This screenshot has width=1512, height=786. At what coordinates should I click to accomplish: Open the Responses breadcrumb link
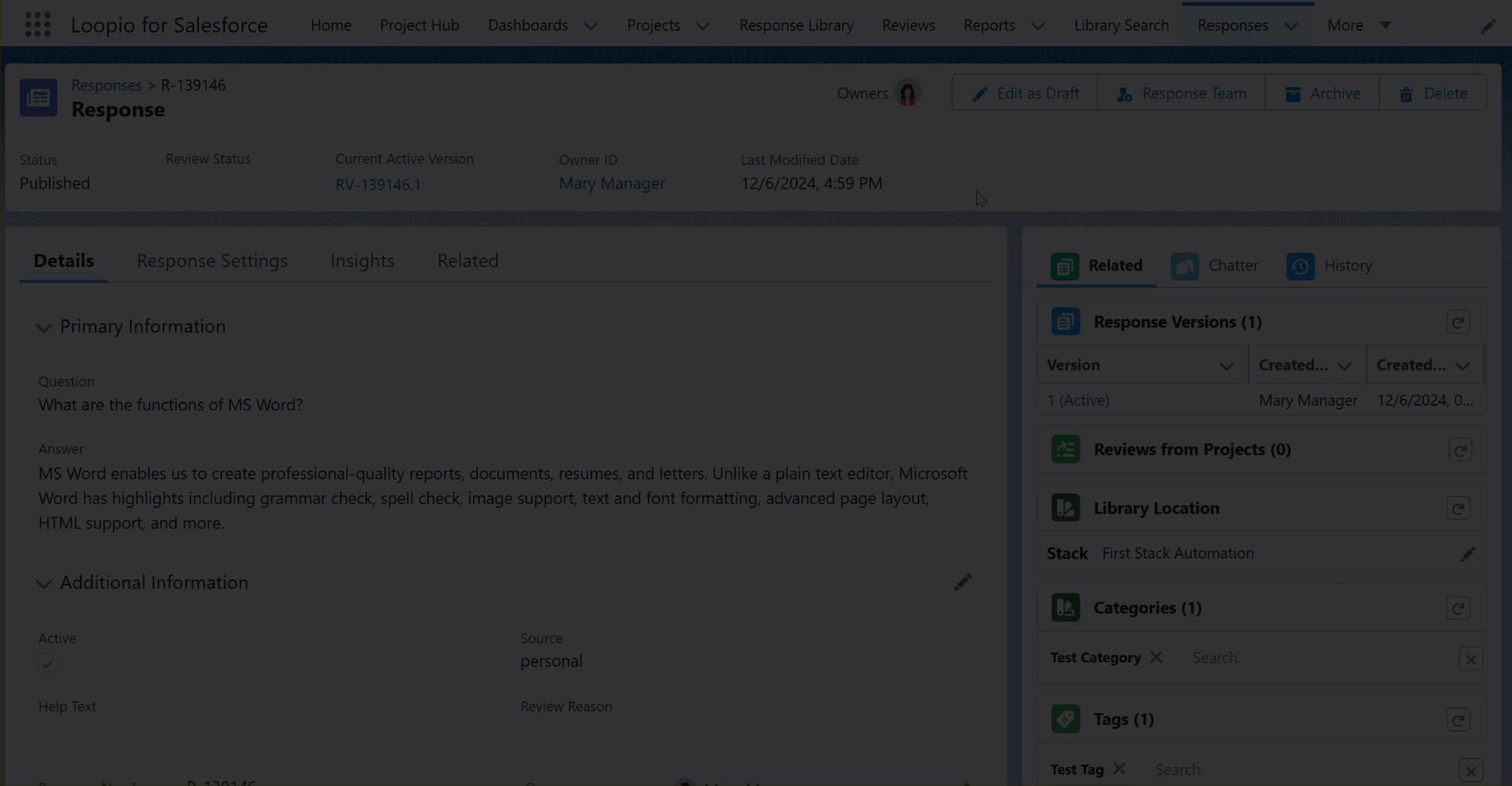[x=106, y=85]
